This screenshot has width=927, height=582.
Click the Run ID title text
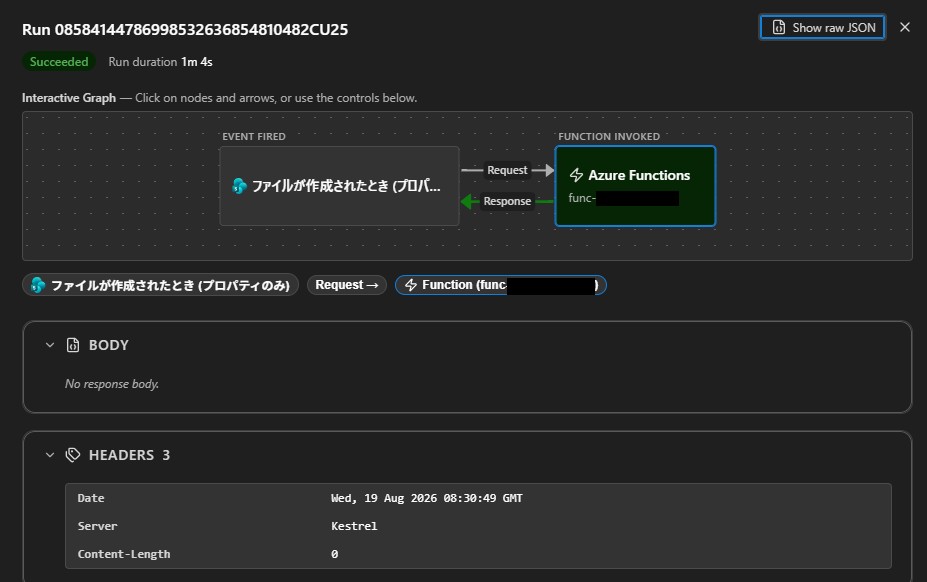coord(185,30)
